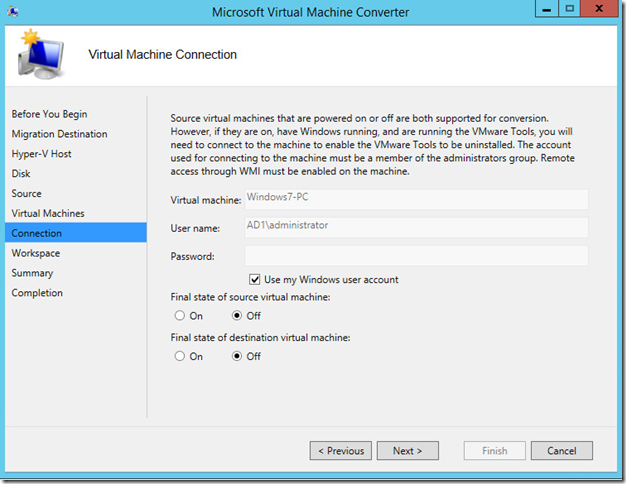Viewport: 626px width, 484px height.
Task: Go to the Summary step
Action: (x=32, y=273)
